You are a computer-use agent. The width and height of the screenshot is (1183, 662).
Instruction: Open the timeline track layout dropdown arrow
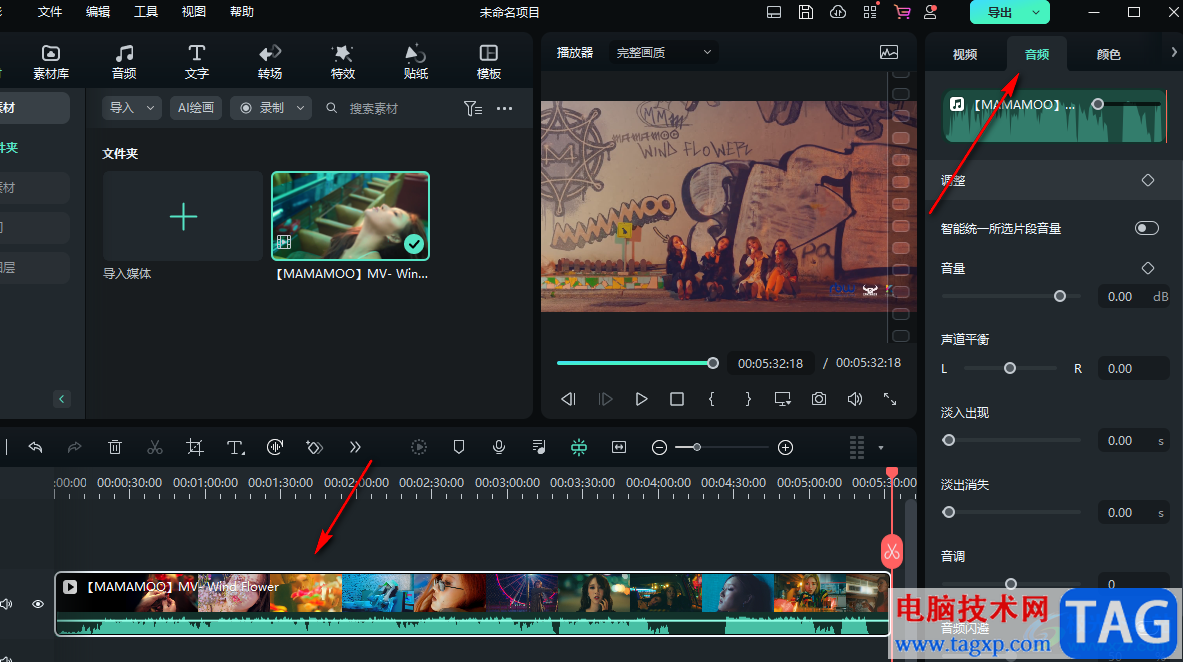[880, 448]
